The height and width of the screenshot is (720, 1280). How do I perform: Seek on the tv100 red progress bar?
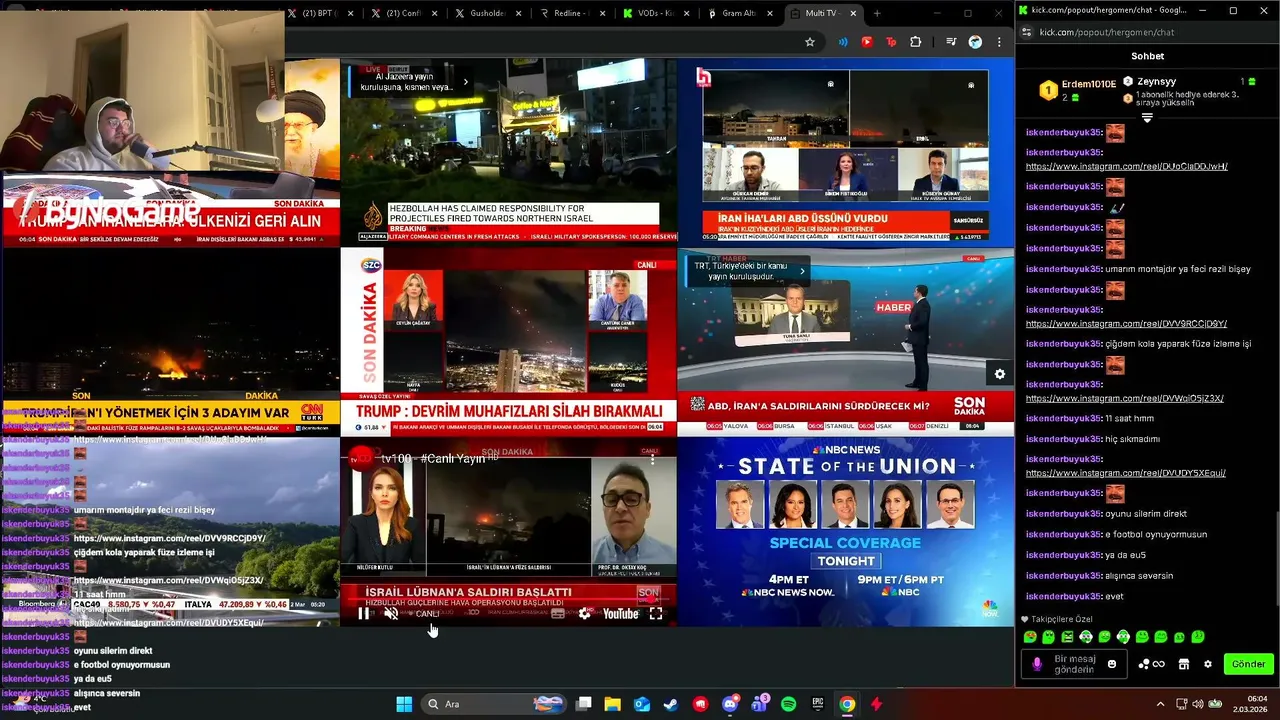[x=508, y=601]
